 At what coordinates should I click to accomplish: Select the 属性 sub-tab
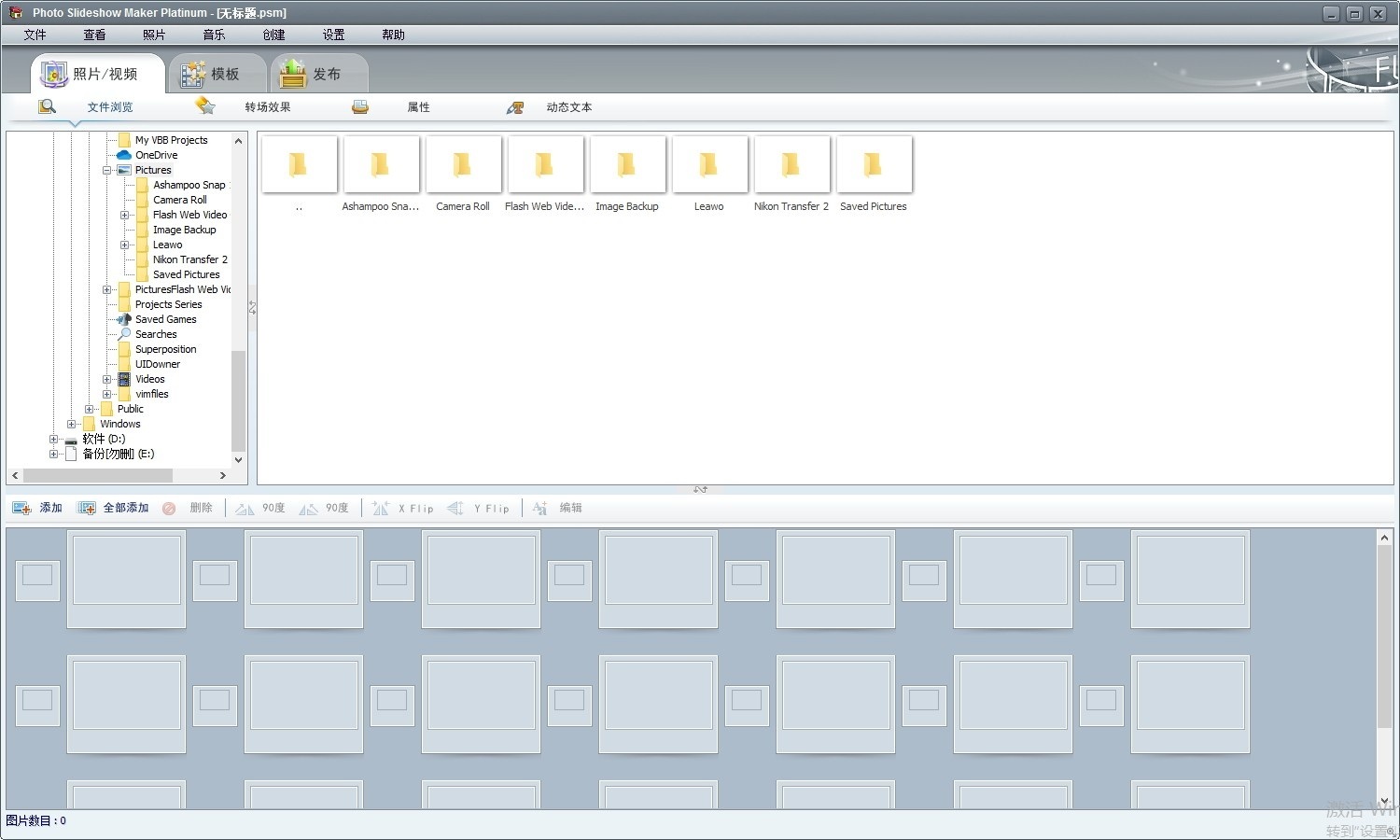[x=419, y=107]
